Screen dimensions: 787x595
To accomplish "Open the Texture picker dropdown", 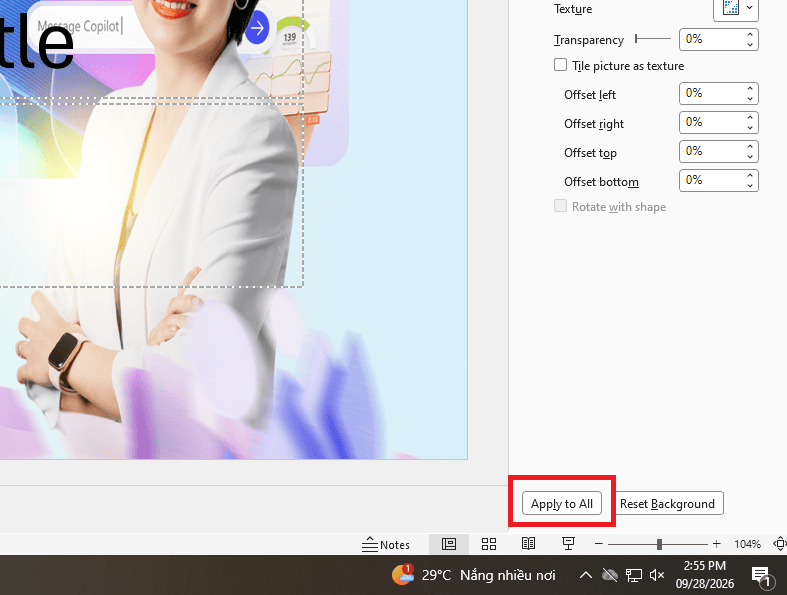I will (x=736, y=9).
